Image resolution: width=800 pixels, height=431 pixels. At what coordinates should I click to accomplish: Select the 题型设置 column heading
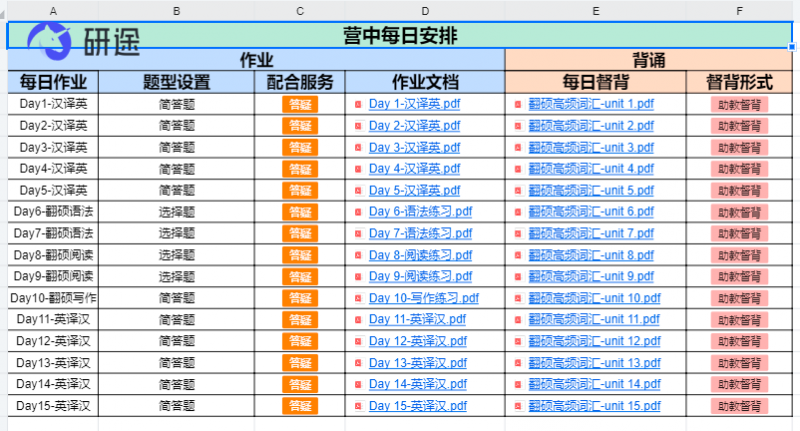pos(177,82)
